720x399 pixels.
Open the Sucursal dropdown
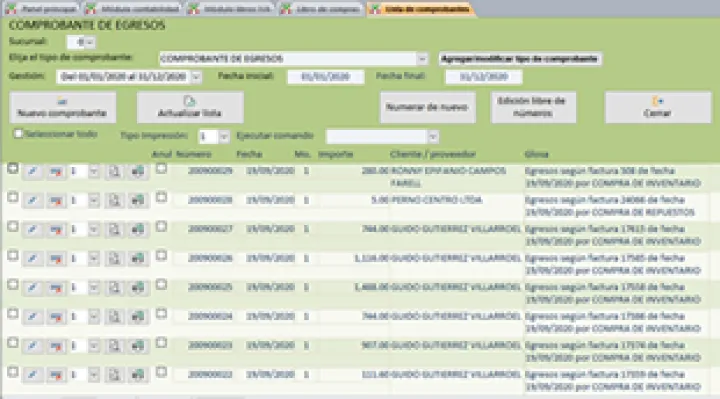(90, 42)
